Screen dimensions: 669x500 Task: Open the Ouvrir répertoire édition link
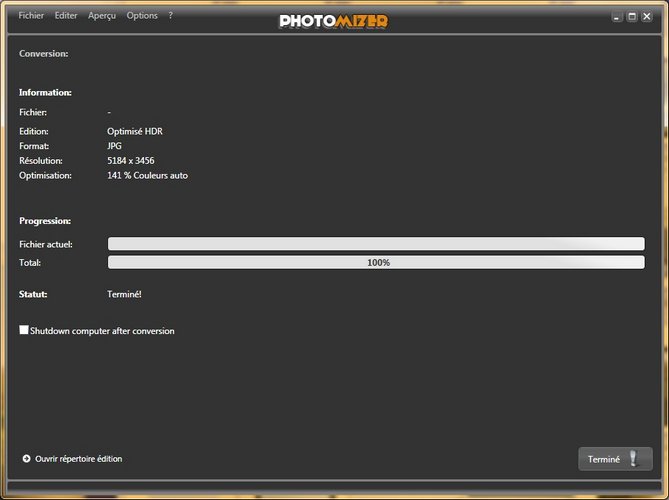coord(78,459)
